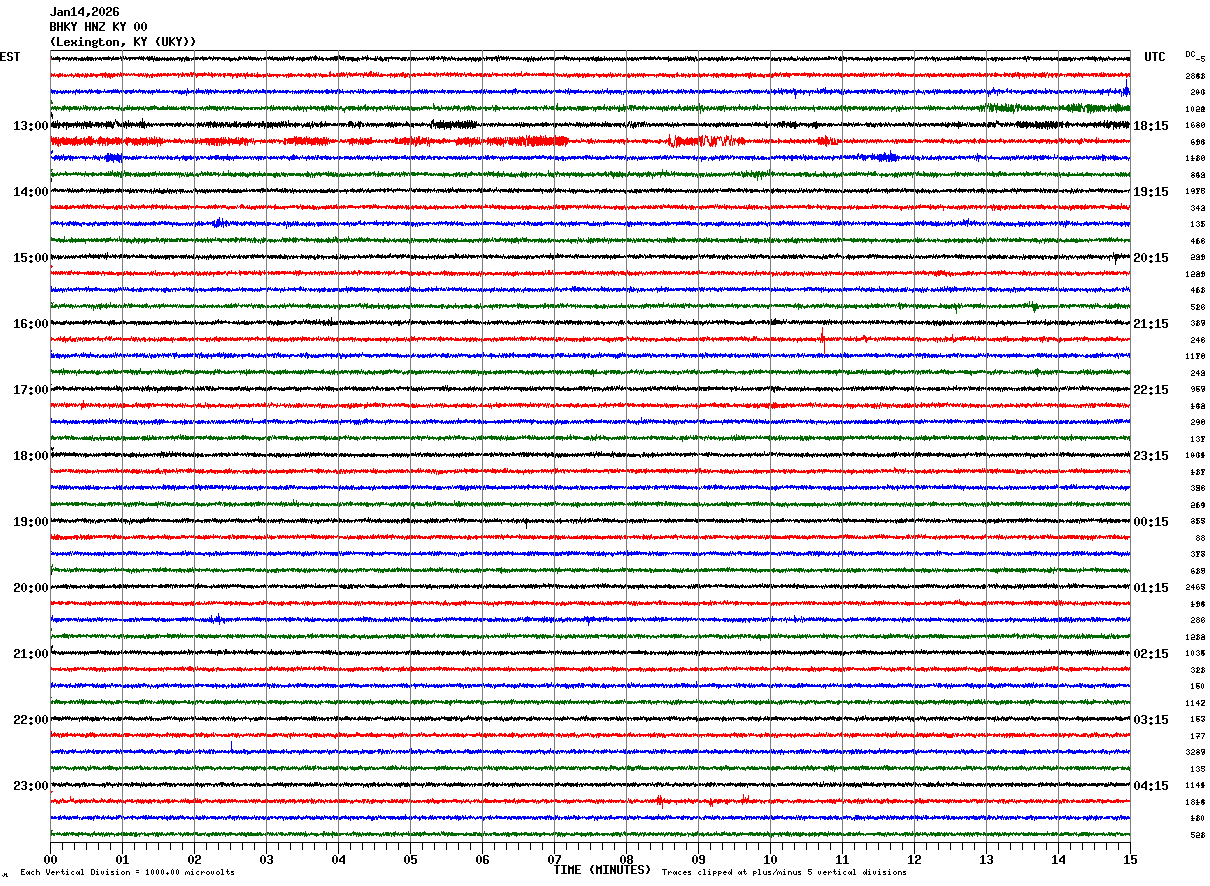Select the 19:00 EST time label
The height and width of the screenshot is (886, 1210).
click(31, 522)
